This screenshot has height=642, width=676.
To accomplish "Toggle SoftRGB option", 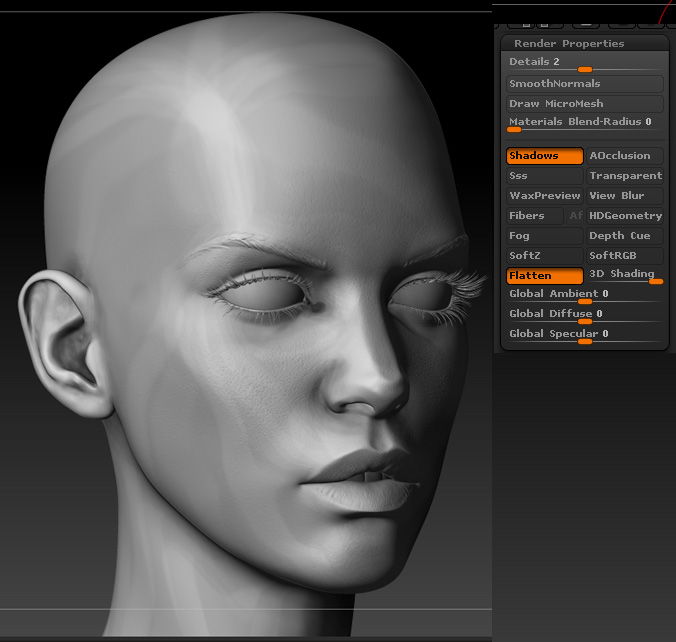I will [624, 256].
